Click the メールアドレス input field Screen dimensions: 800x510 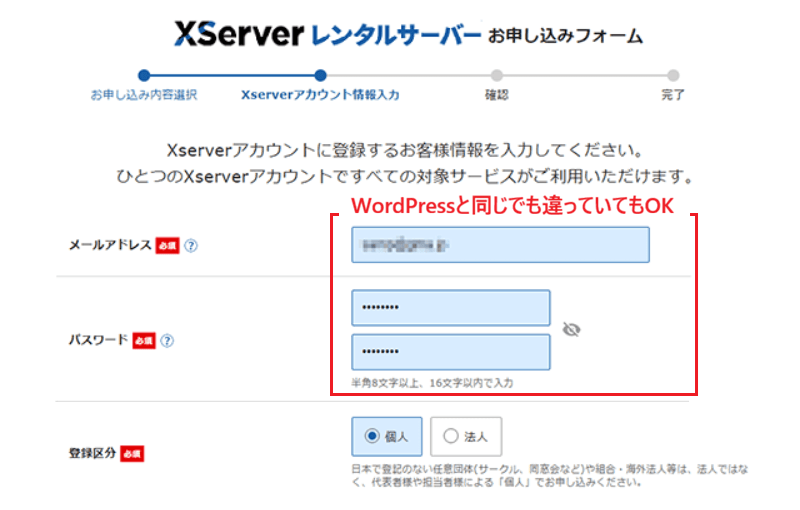(500, 245)
